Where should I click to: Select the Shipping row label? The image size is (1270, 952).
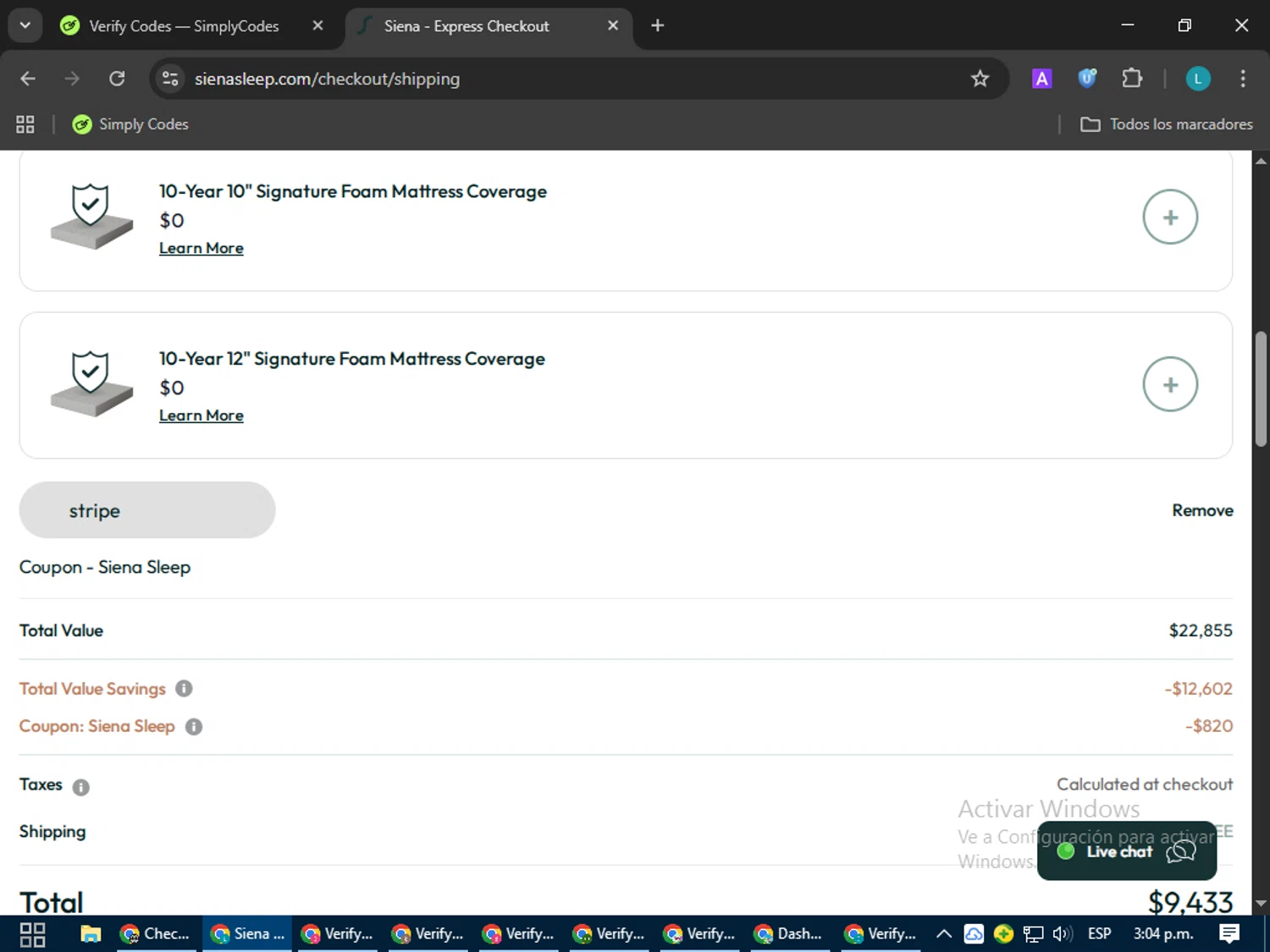52,832
